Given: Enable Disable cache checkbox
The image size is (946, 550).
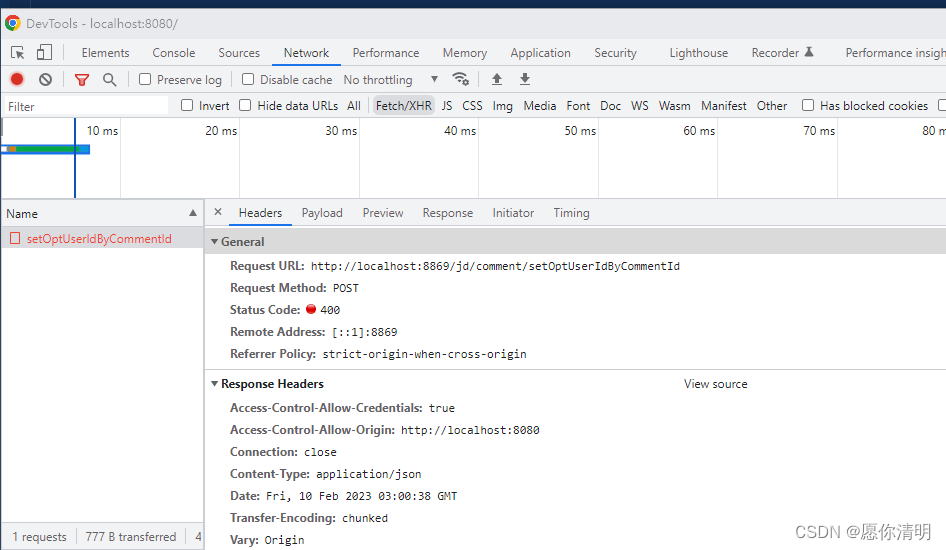Looking at the screenshot, I should click(248, 79).
